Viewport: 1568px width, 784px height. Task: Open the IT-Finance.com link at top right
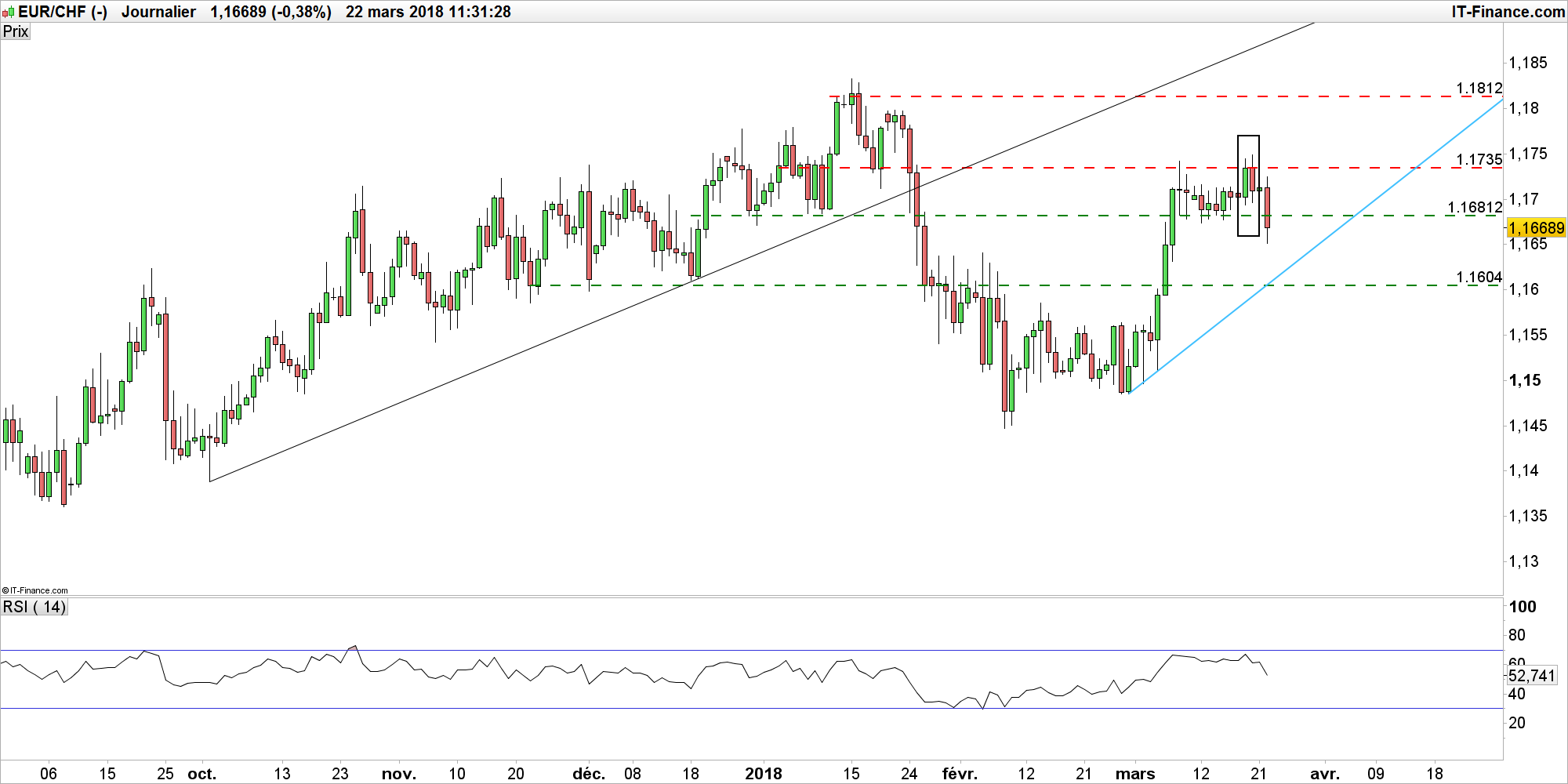tap(1508, 12)
